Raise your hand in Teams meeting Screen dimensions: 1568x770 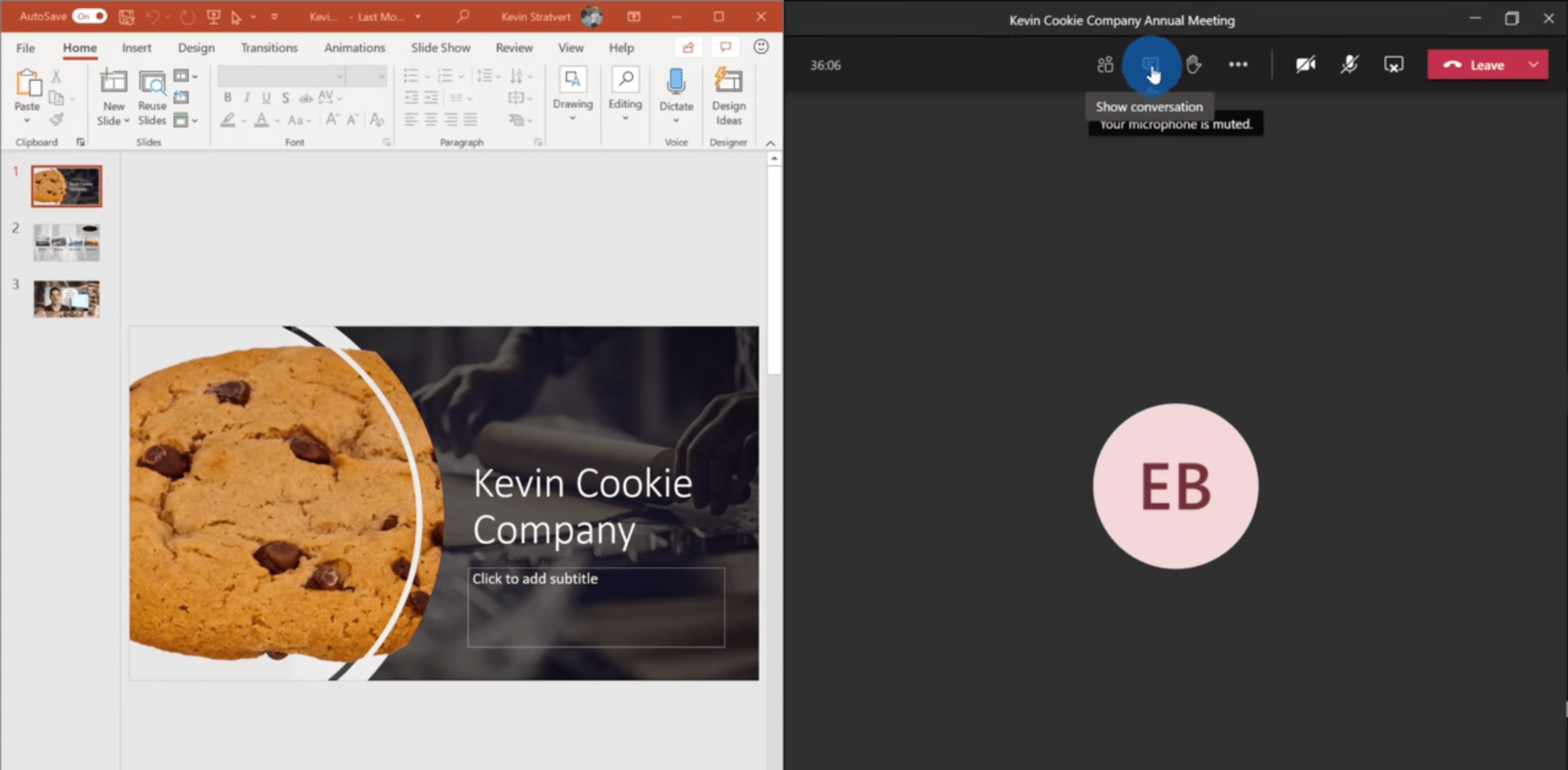1194,65
